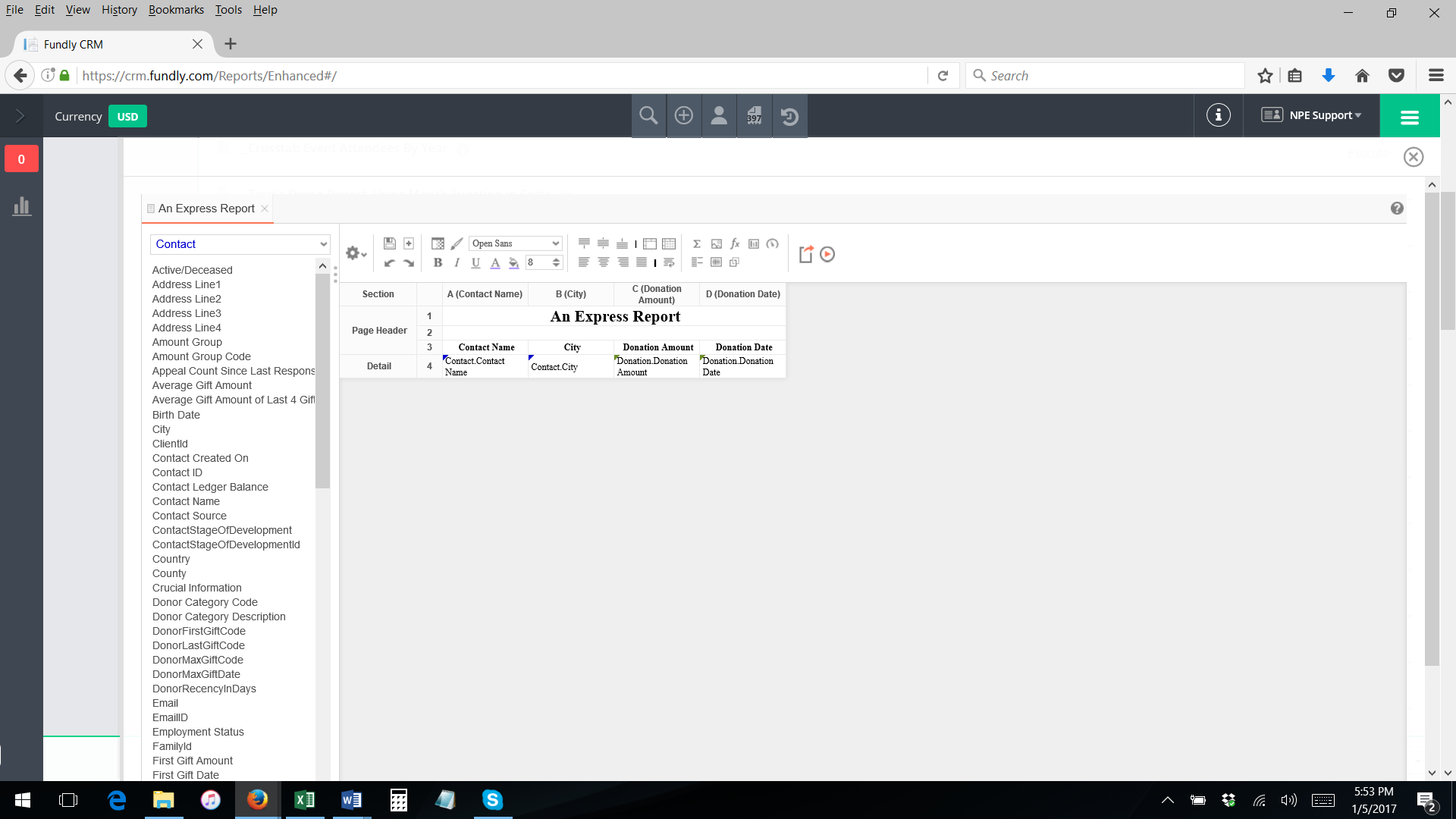Click the bold formatting icon
Screen dimensions: 1456x819
click(438, 262)
